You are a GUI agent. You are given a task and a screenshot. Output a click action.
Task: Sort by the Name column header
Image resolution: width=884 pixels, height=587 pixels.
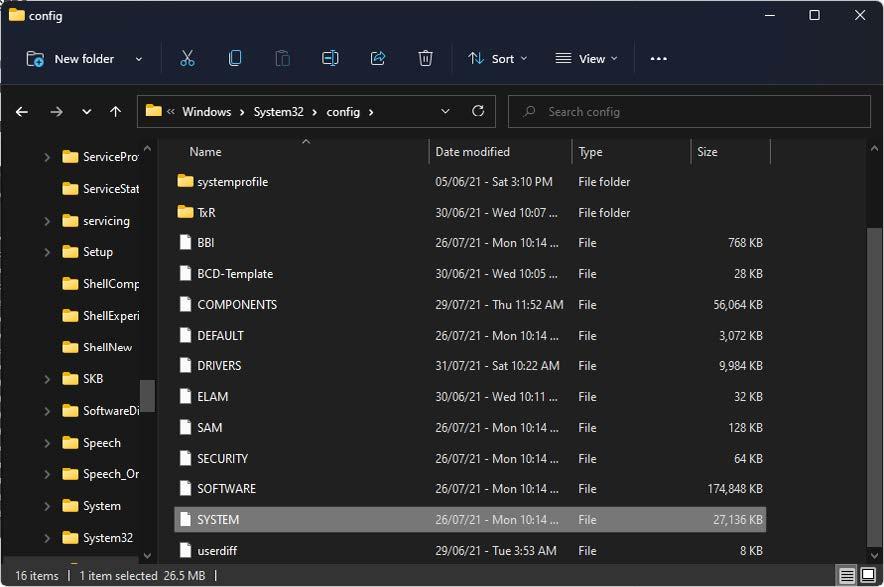[205, 152]
